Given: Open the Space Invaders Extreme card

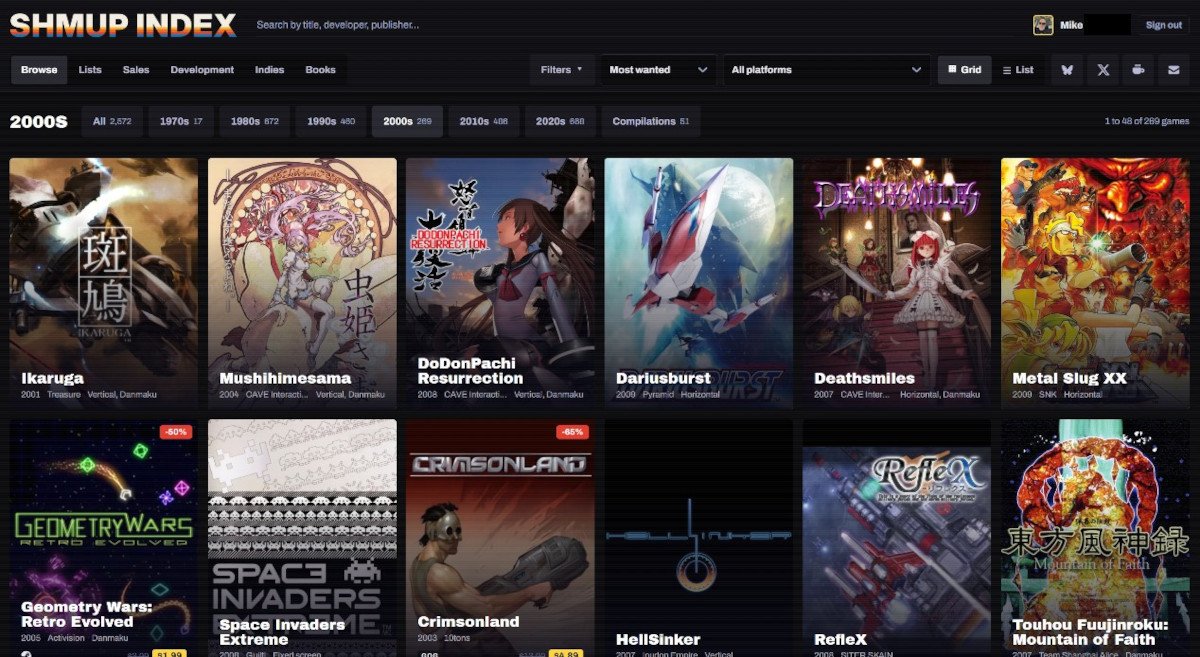Looking at the screenshot, I should (302, 538).
